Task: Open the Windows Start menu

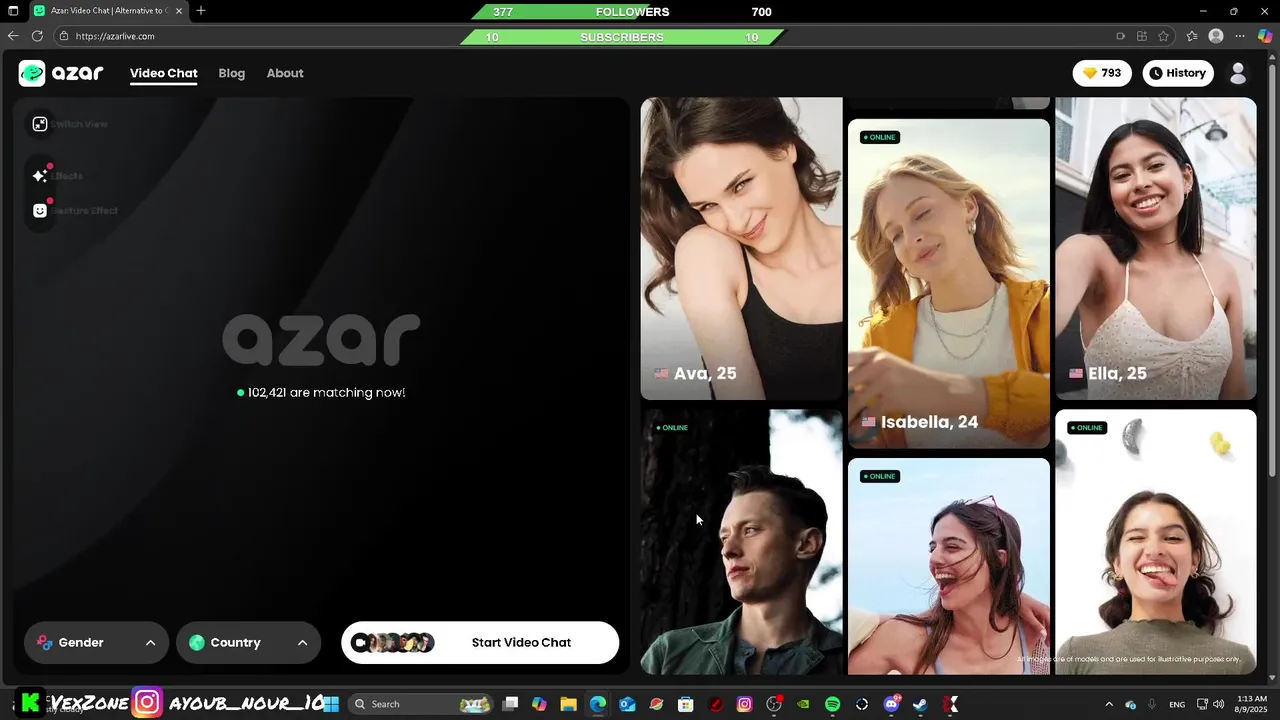Action: (331, 704)
